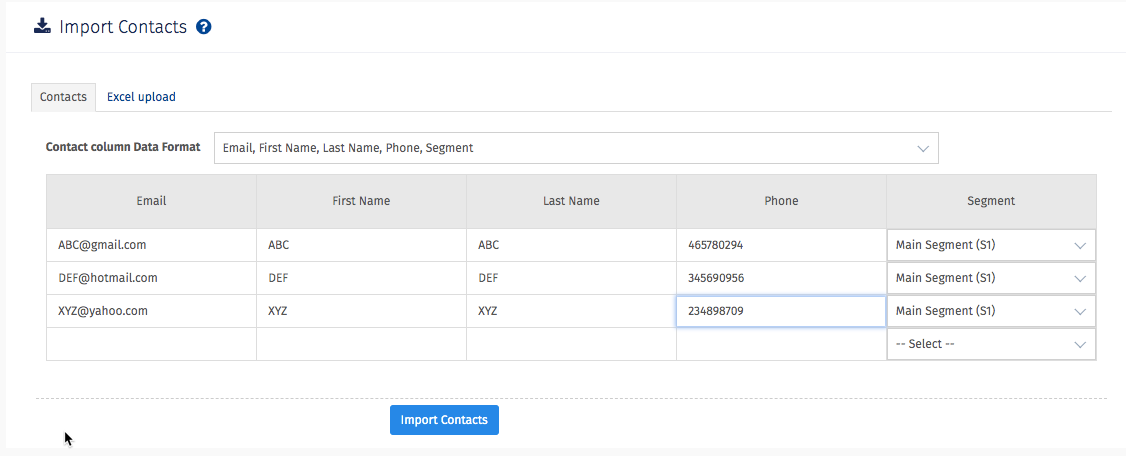Open the empty row's Select segment dropdown
The width and height of the screenshot is (1126, 456).
click(x=990, y=344)
